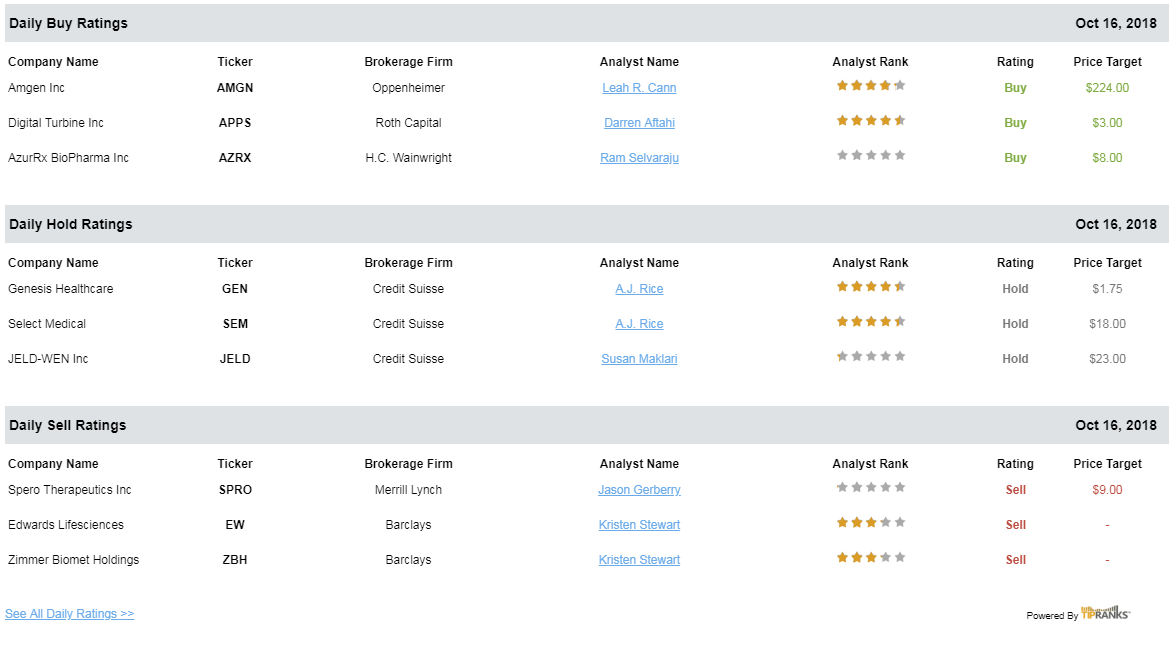The image size is (1169, 654).
Task: Open A.J. Rice link for Genesis Healthcare
Action: point(639,289)
